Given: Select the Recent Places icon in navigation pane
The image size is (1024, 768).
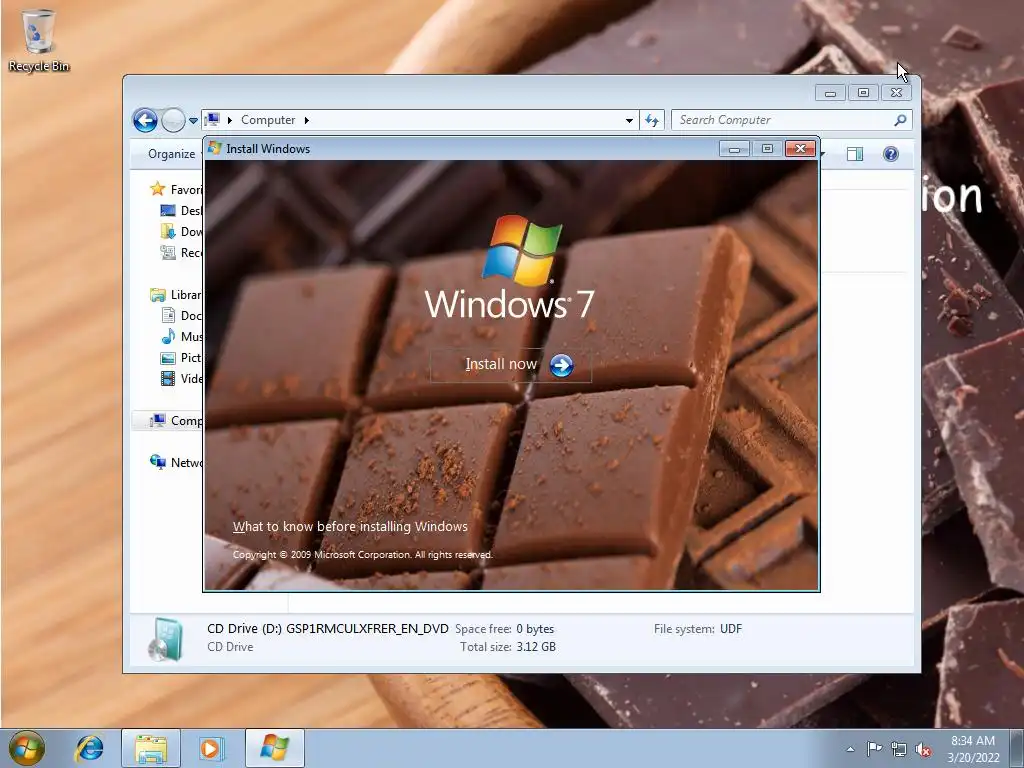Looking at the screenshot, I should click(168, 252).
